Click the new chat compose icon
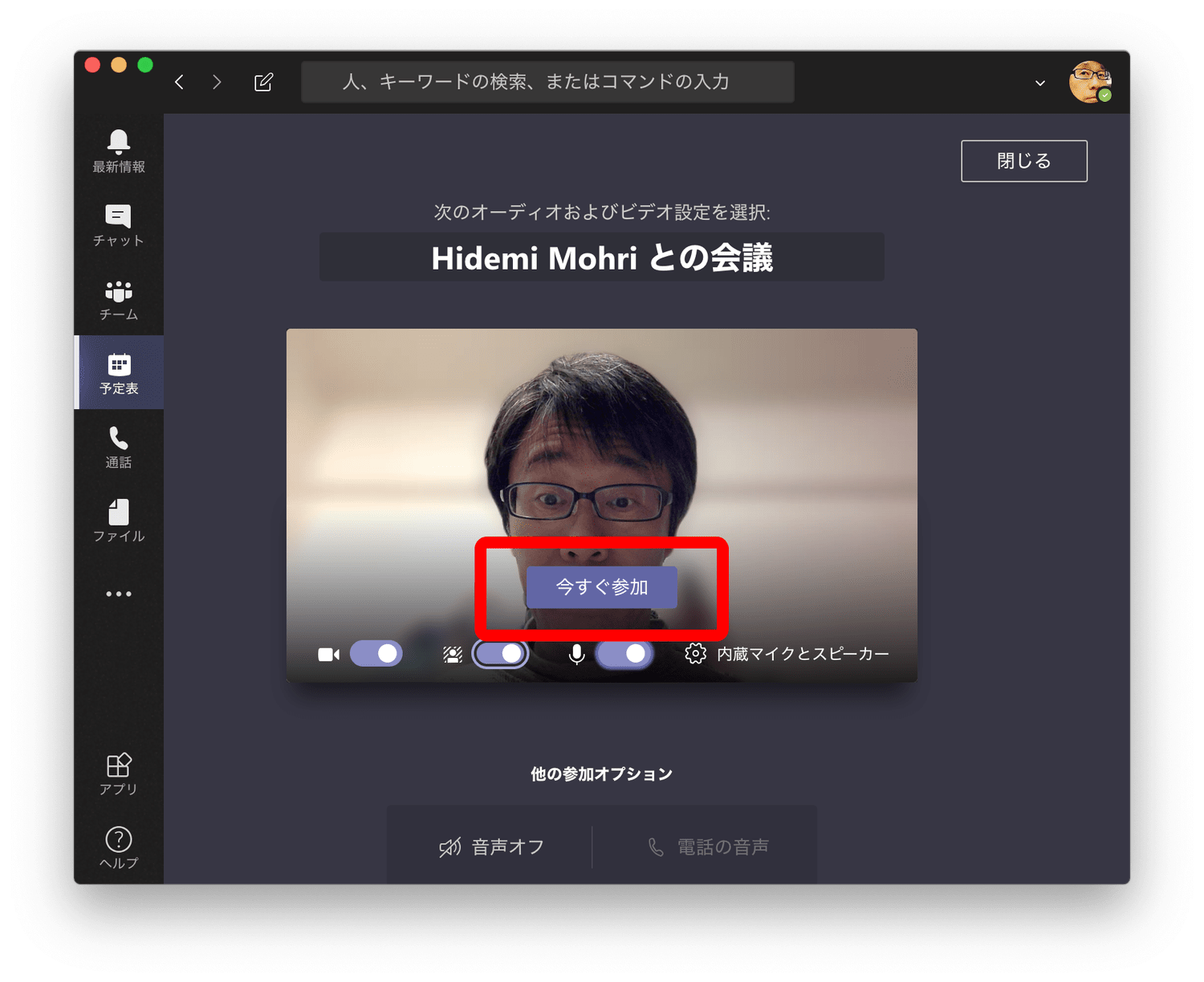This screenshot has width=1204, height=982. (263, 82)
